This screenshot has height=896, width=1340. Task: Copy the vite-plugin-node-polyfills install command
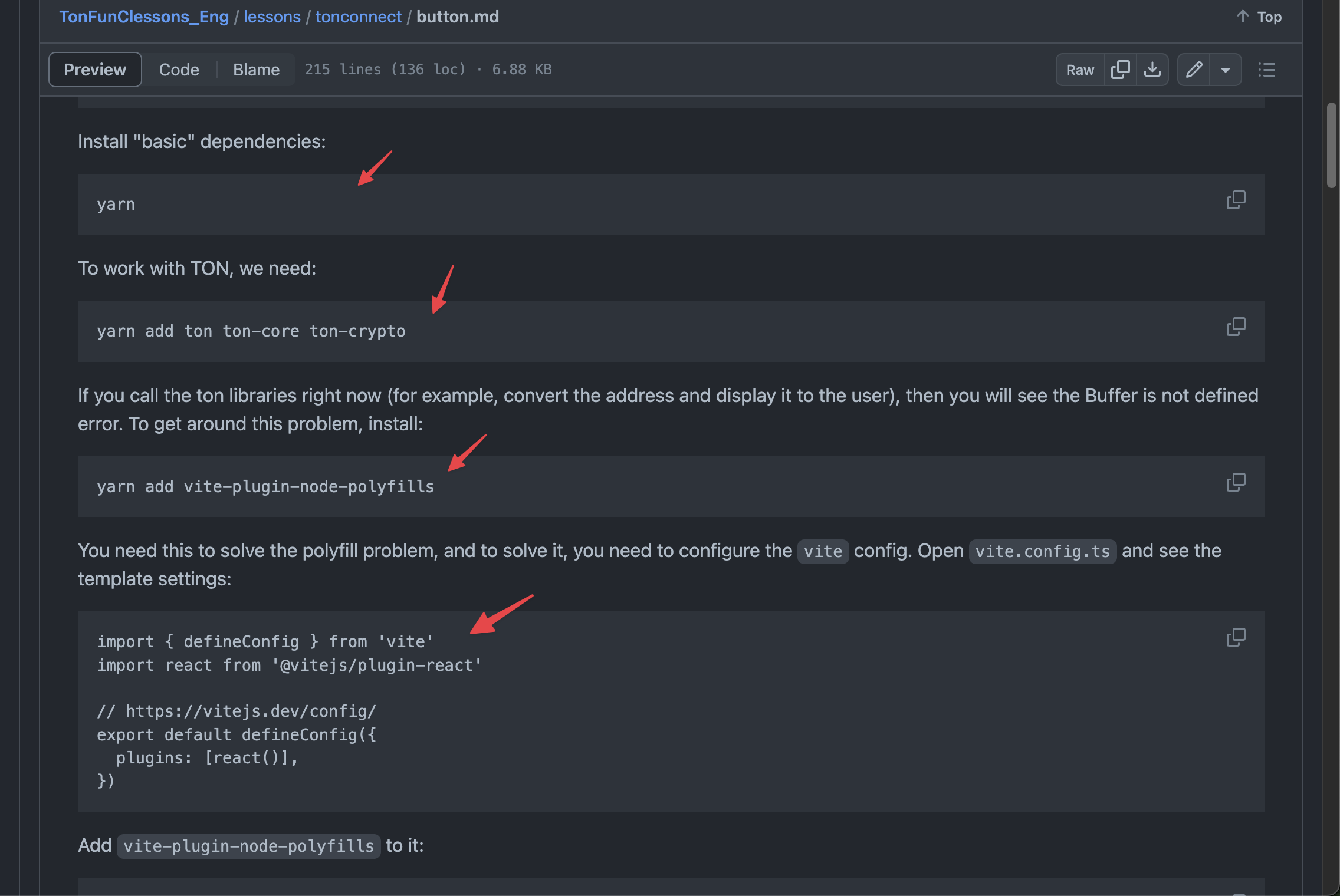[x=1236, y=482]
